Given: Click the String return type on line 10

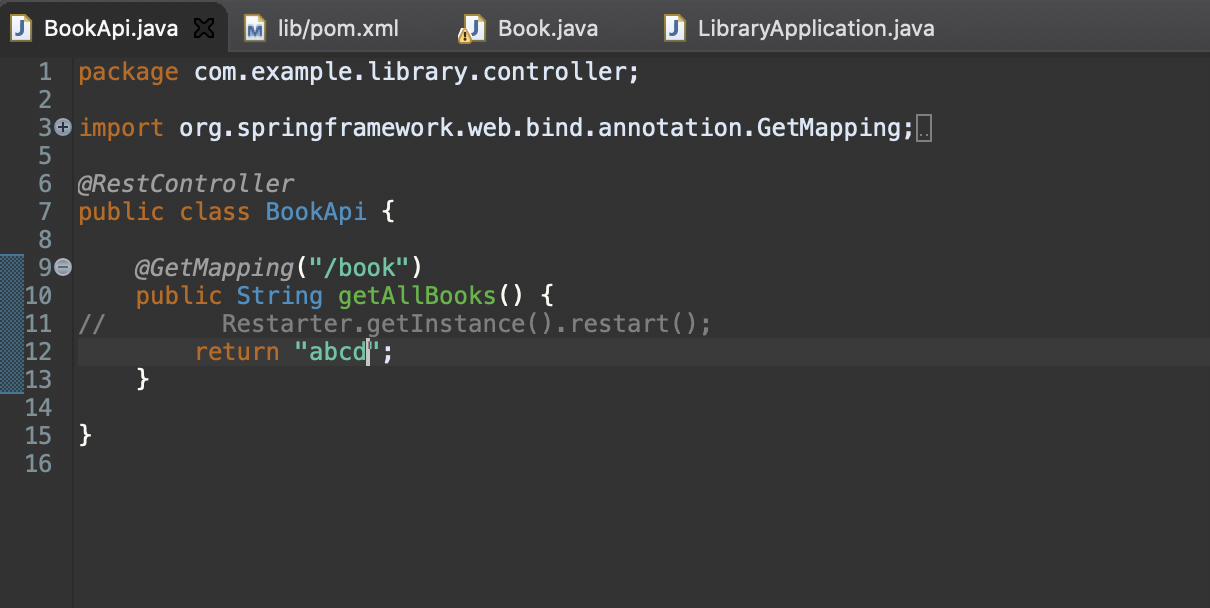Looking at the screenshot, I should tap(279, 296).
